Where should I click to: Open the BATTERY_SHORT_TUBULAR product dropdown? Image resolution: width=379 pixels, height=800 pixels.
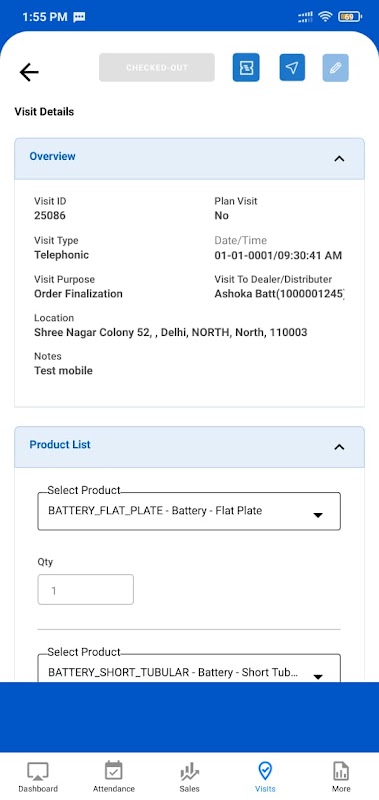pos(189,668)
